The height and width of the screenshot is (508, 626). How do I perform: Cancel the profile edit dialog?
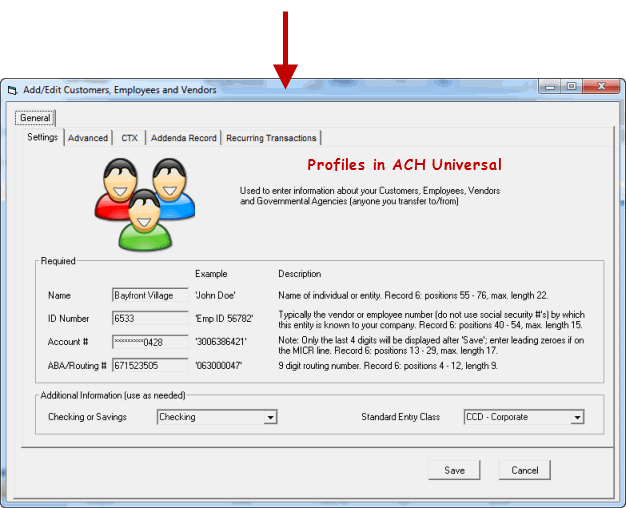tap(525, 470)
